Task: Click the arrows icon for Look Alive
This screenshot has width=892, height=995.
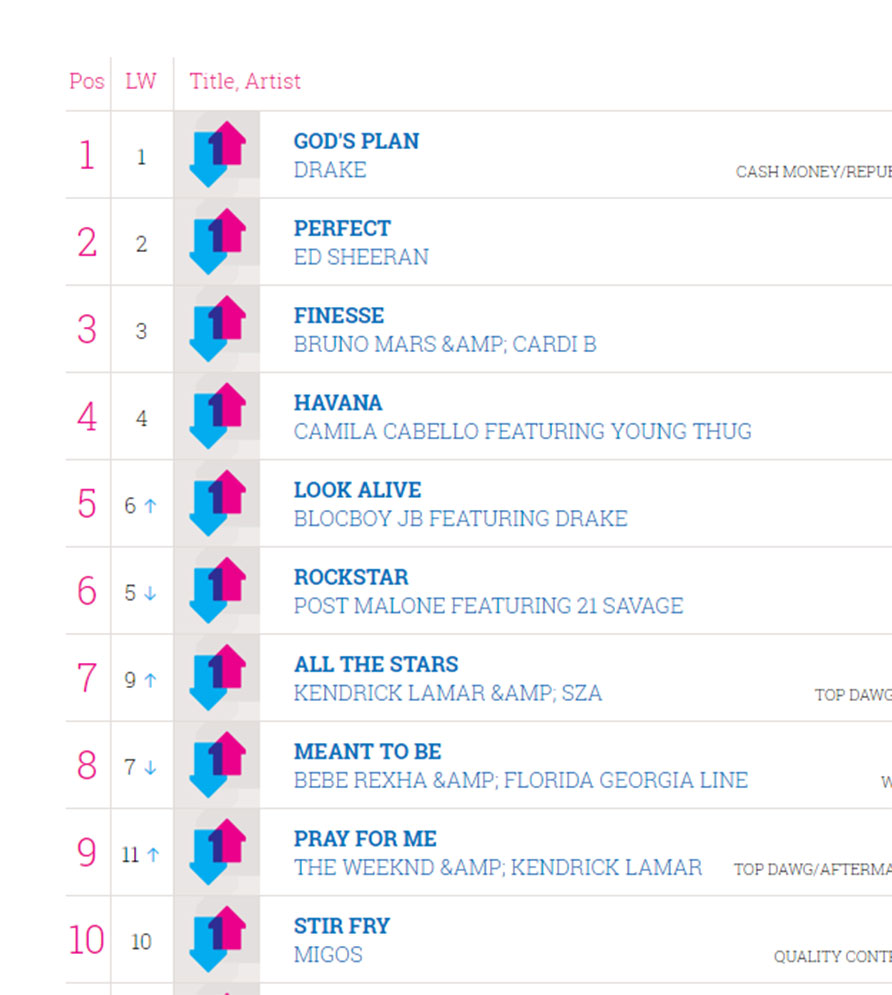Action: pos(216,503)
